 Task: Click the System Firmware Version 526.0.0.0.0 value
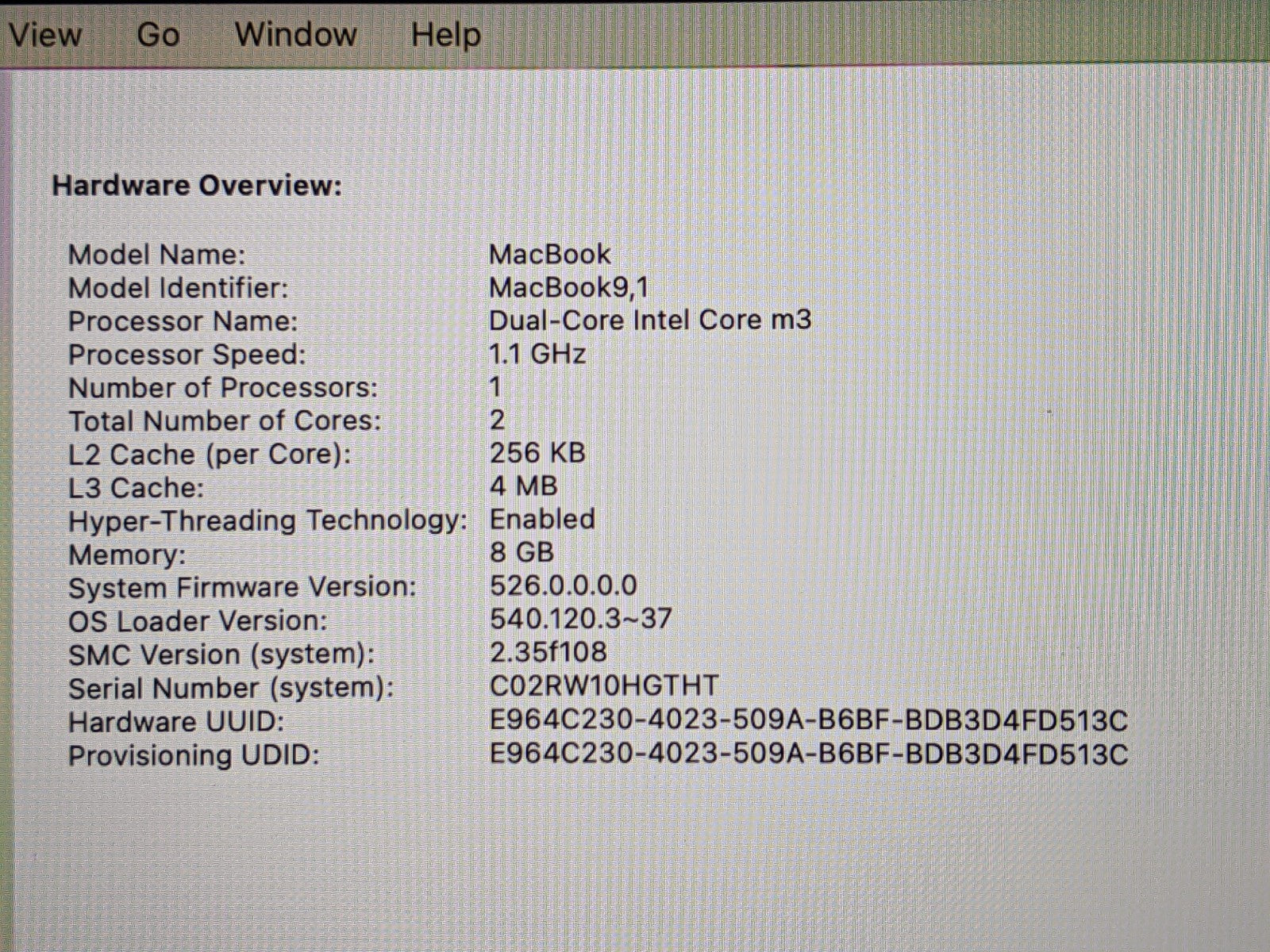pyautogui.click(x=563, y=585)
